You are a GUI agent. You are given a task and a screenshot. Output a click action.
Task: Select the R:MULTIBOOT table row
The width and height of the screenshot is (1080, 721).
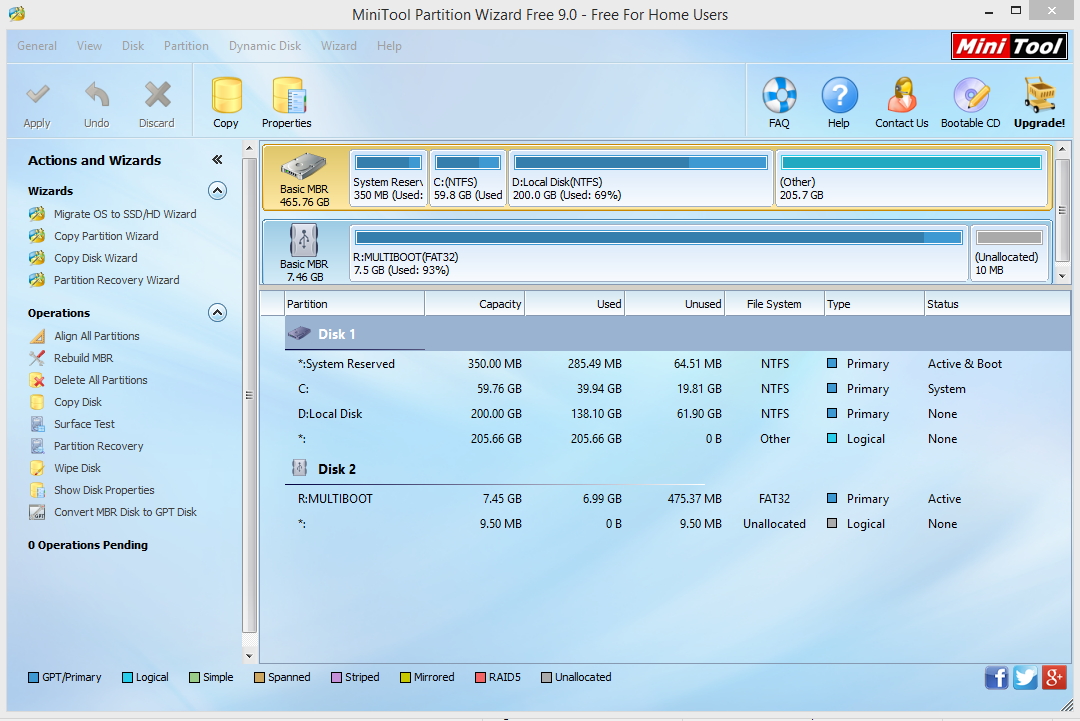678,499
